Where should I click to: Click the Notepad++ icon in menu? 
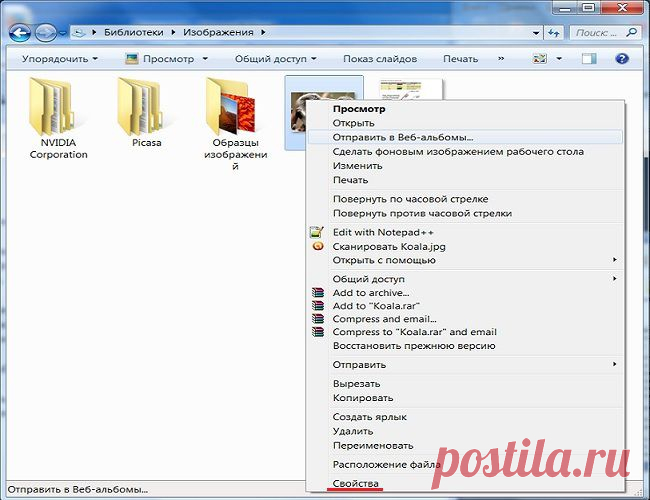(317, 232)
